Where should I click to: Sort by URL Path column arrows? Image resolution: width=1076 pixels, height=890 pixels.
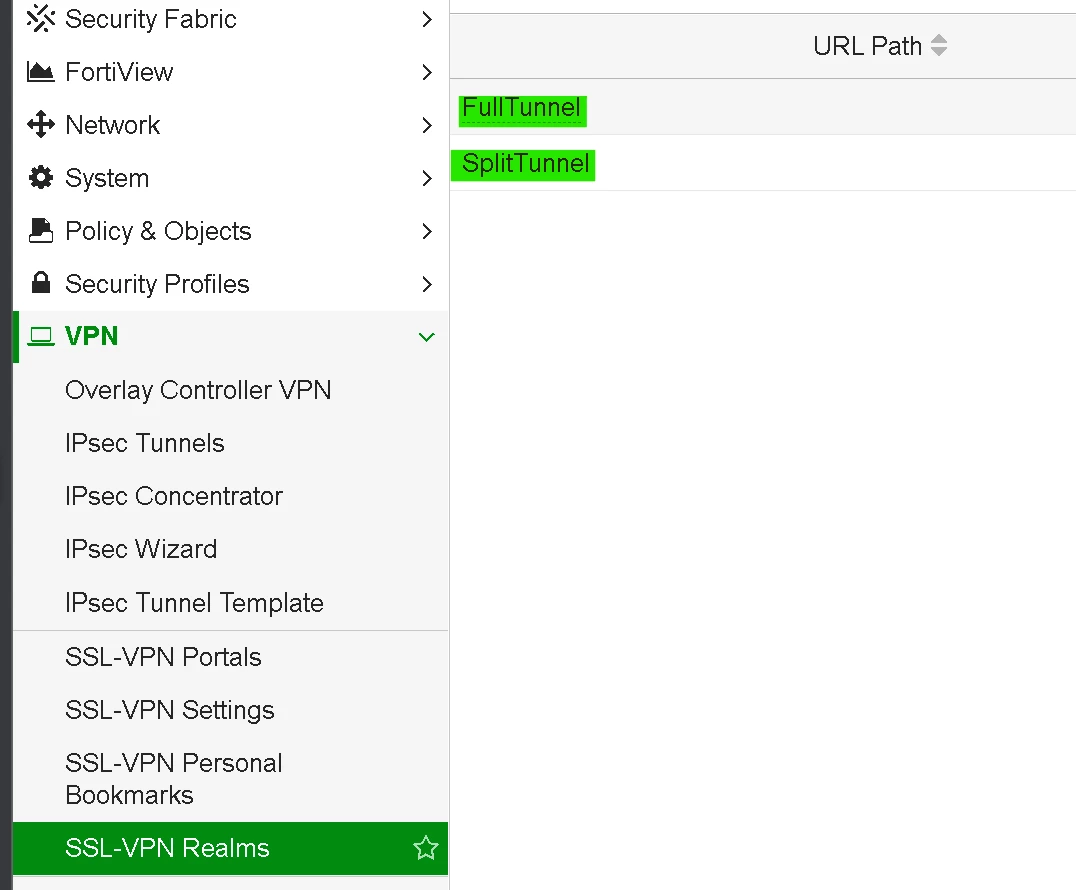point(939,45)
